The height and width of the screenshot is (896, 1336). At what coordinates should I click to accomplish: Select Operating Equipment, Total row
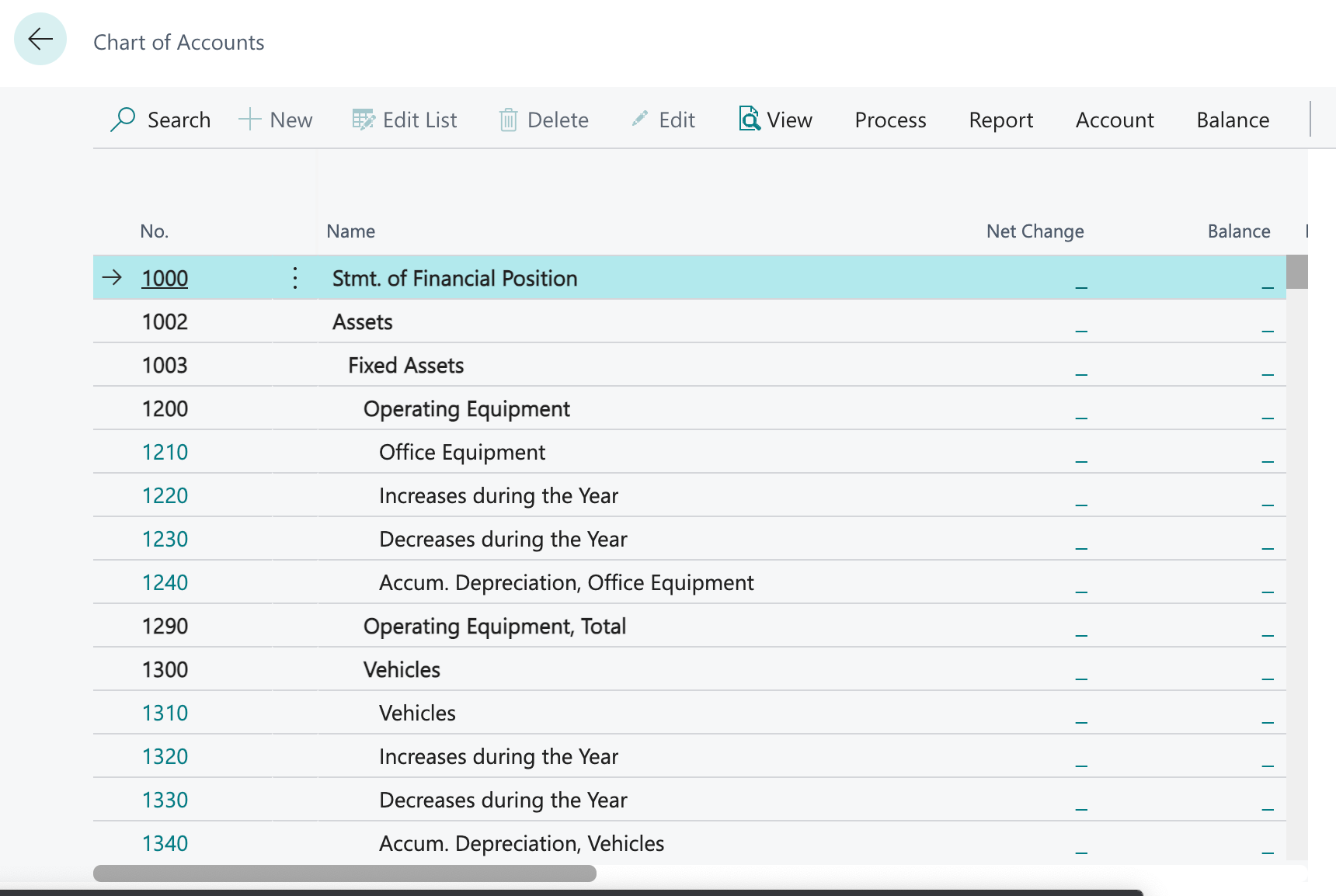(689, 626)
